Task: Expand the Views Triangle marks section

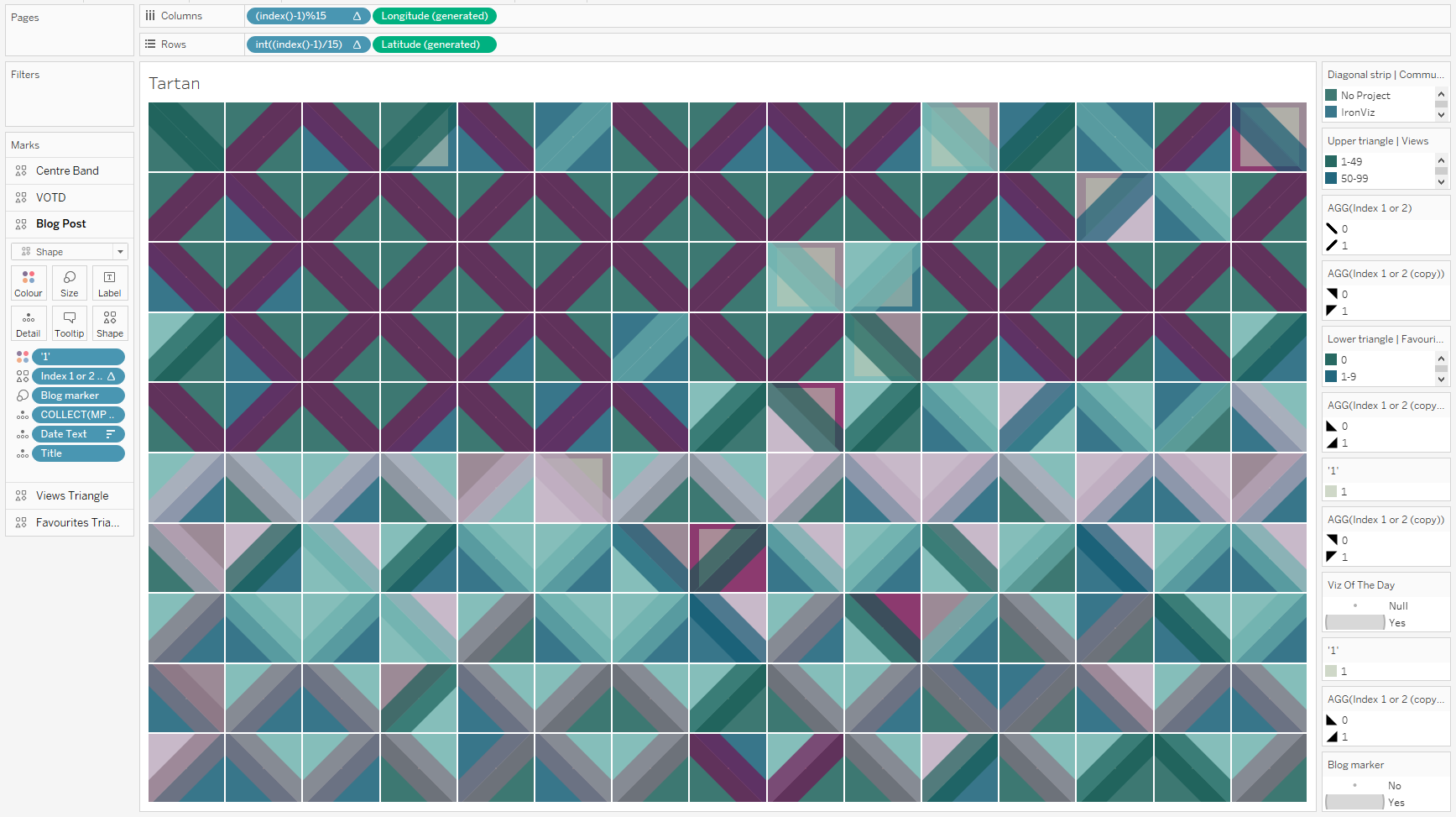Action: [70, 496]
